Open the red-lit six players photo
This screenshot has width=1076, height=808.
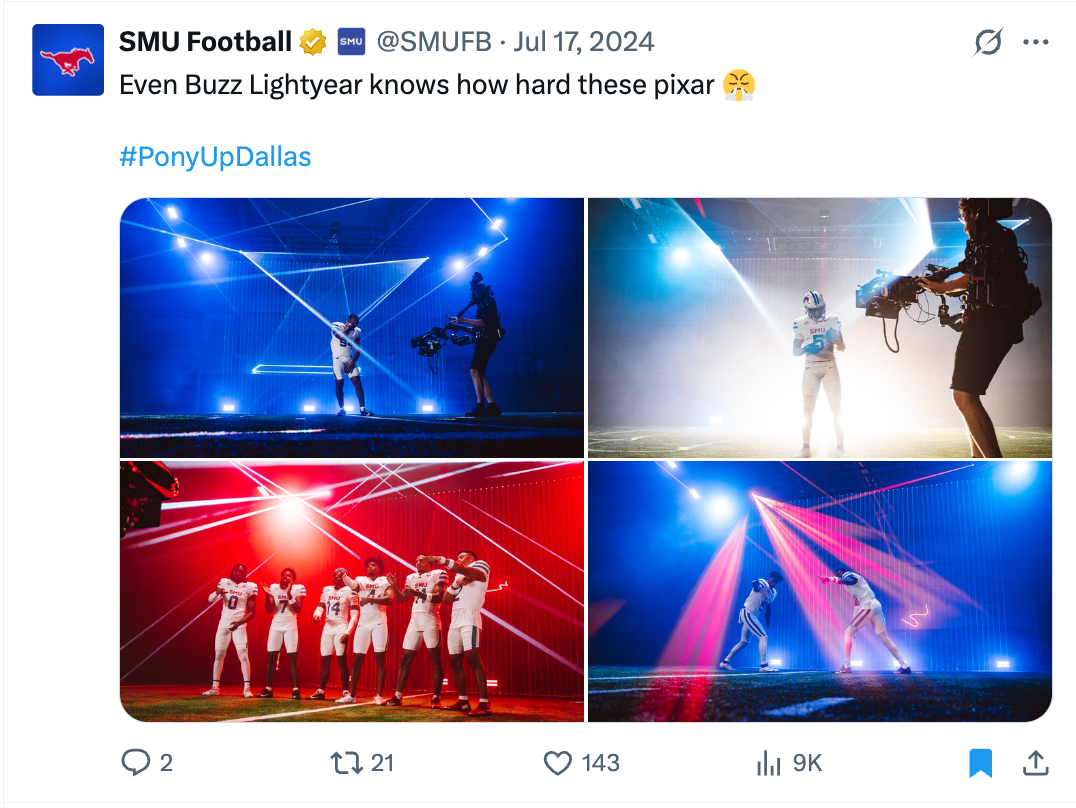point(351,591)
